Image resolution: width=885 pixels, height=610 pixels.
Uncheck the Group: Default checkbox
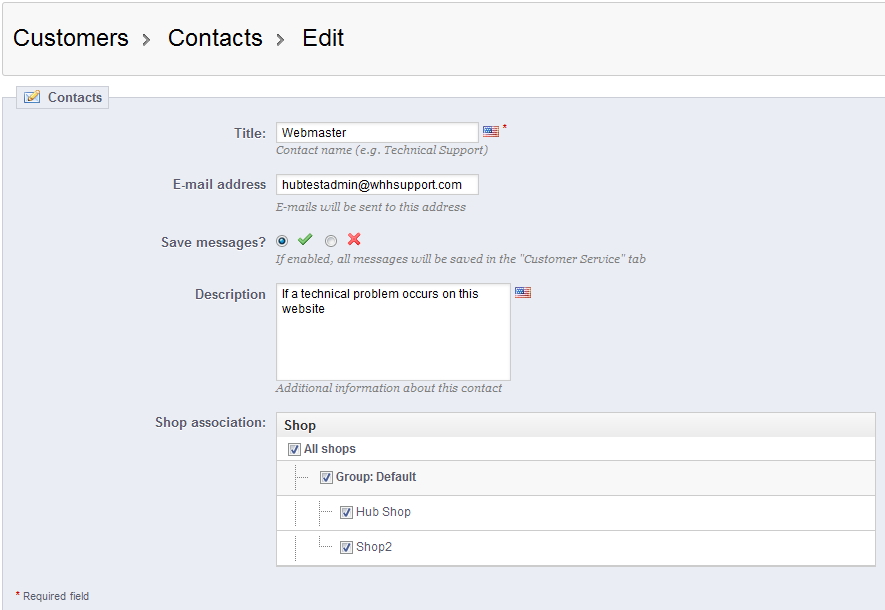point(326,478)
